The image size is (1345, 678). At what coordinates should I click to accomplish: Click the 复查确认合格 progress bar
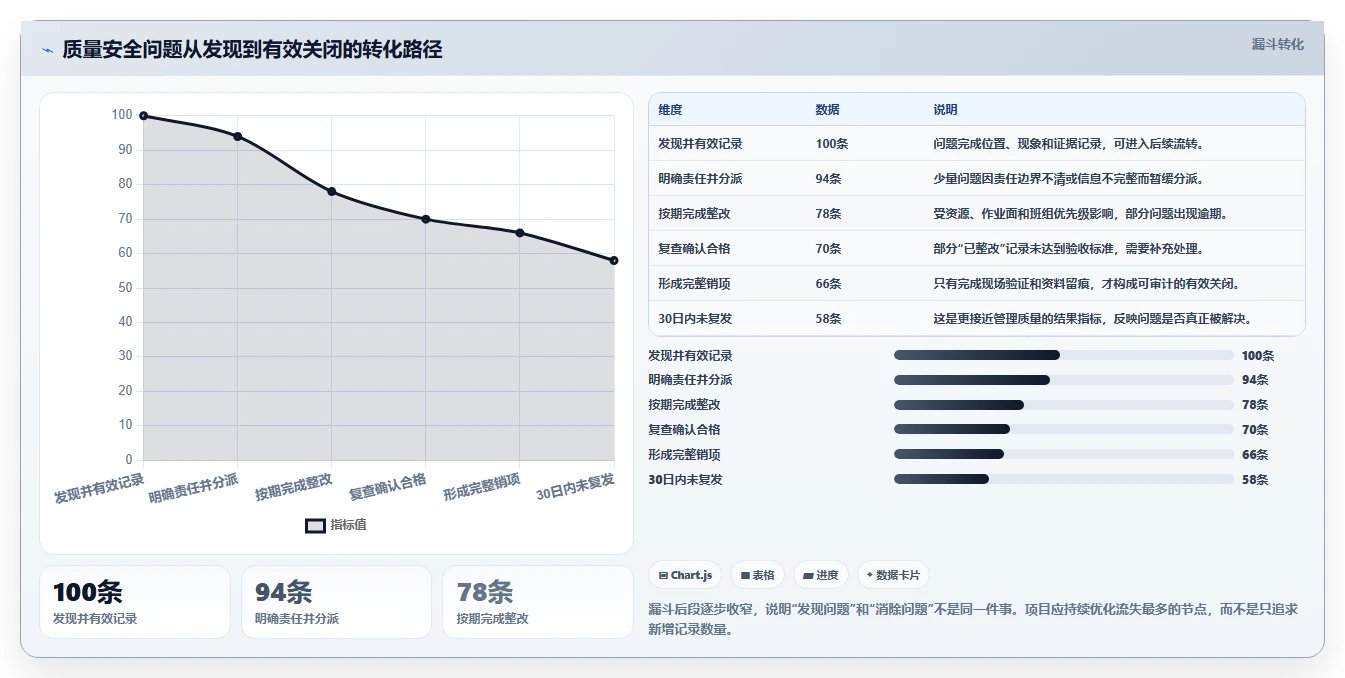pos(1064,429)
